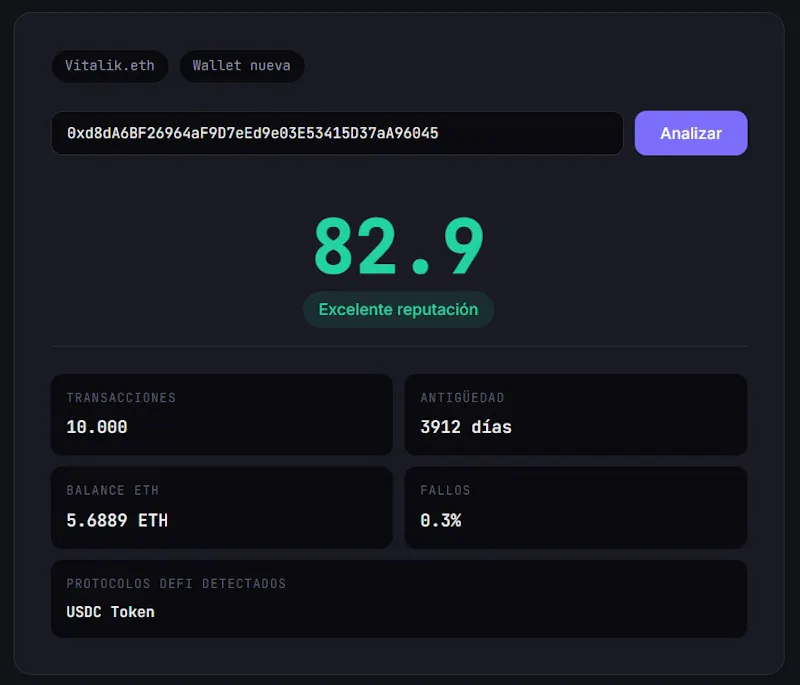Click the Analizar button
The height and width of the screenshot is (685, 800).
coord(691,133)
